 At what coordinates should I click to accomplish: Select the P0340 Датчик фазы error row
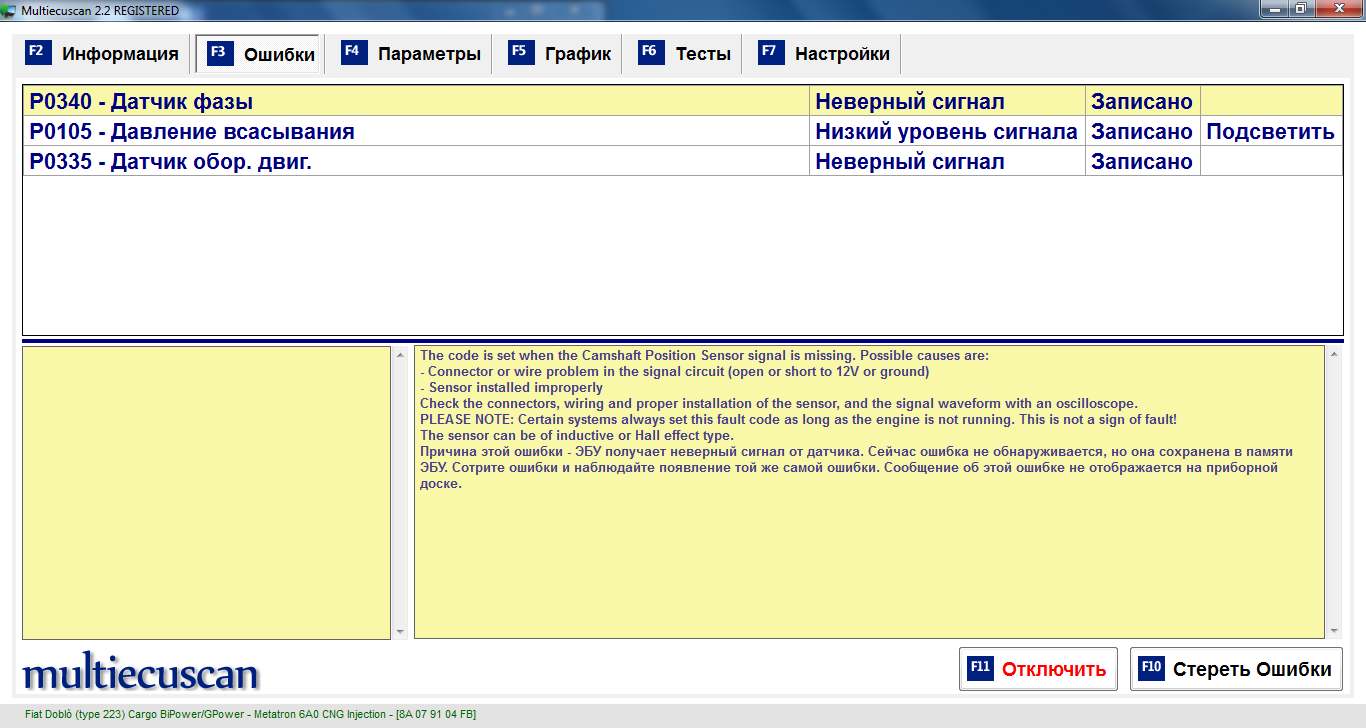click(x=400, y=101)
